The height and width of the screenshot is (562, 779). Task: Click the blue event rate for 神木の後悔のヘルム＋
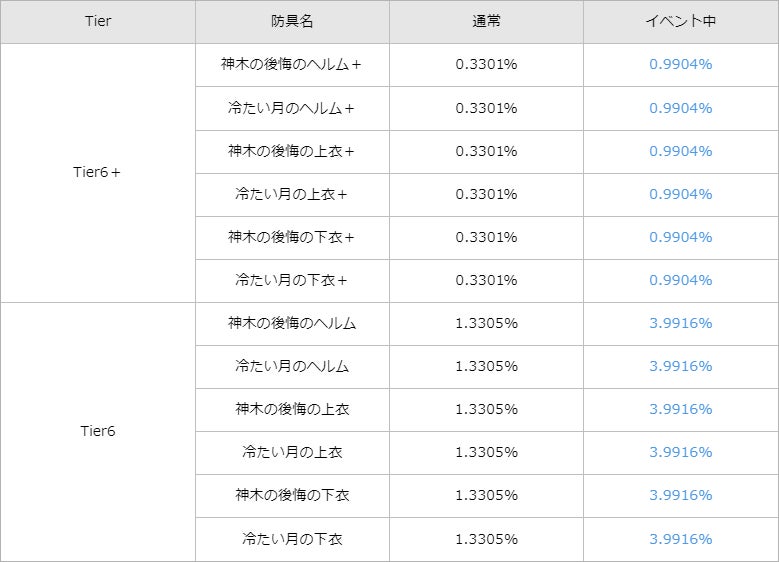pyautogui.click(x=680, y=65)
